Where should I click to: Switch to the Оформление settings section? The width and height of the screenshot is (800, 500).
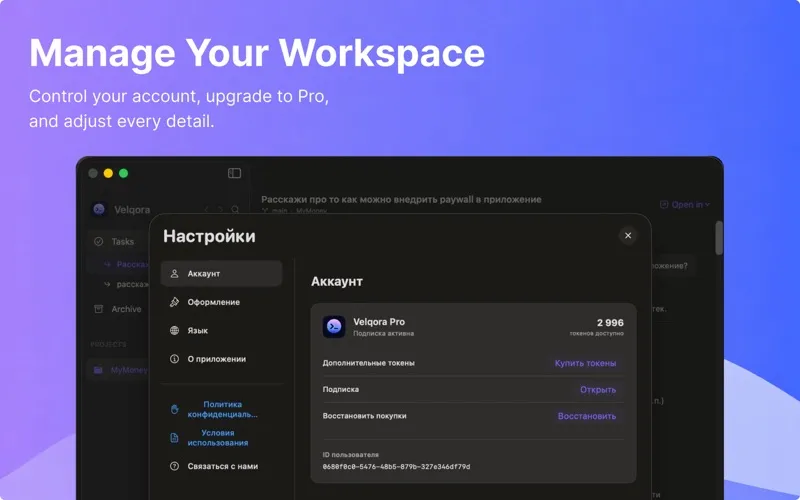point(221,302)
